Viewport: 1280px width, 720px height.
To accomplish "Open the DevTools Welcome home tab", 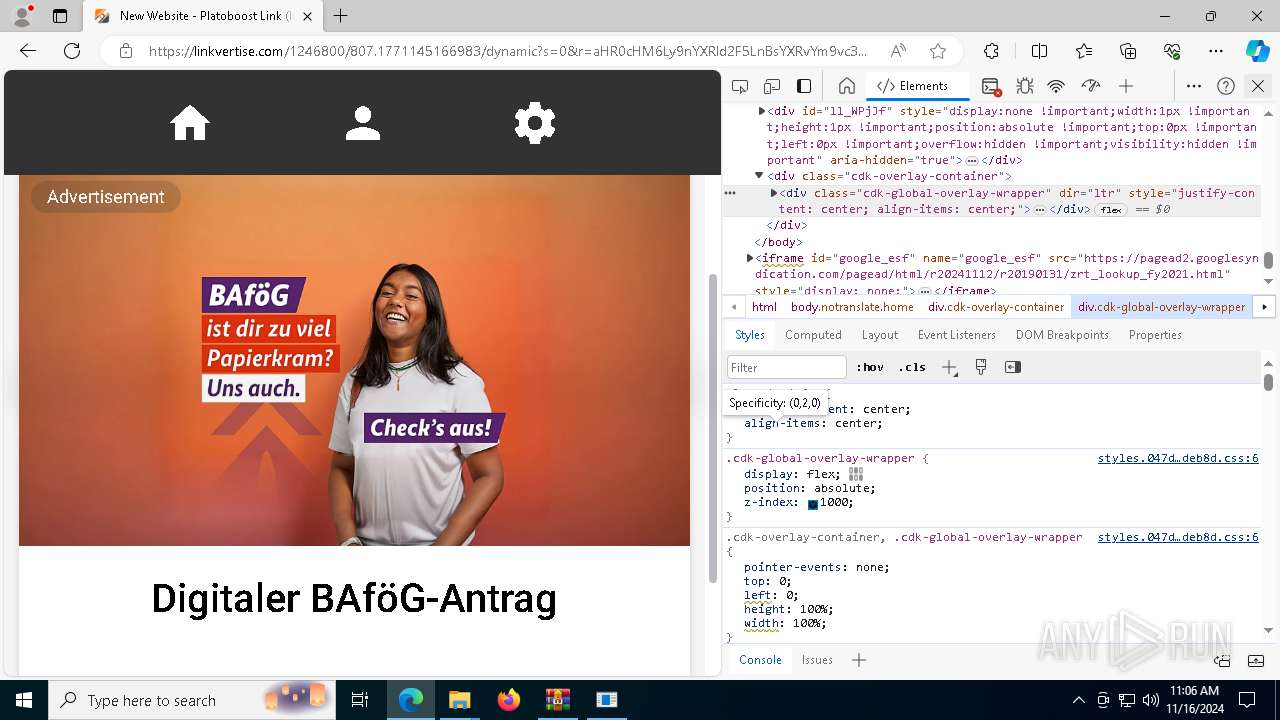I will point(847,86).
